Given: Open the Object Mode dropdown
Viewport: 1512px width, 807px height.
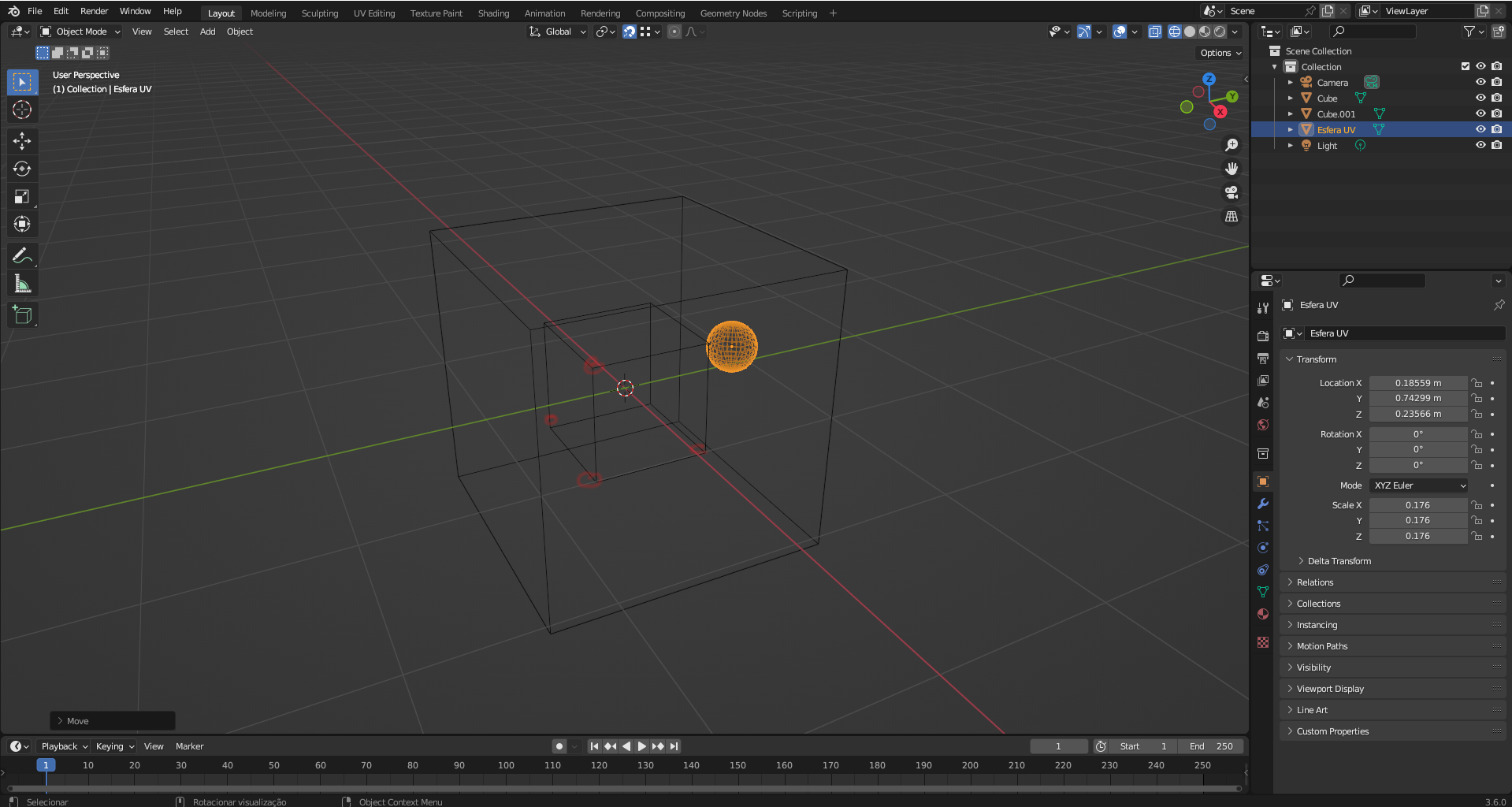Looking at the screenshot, I should point(80,32).
